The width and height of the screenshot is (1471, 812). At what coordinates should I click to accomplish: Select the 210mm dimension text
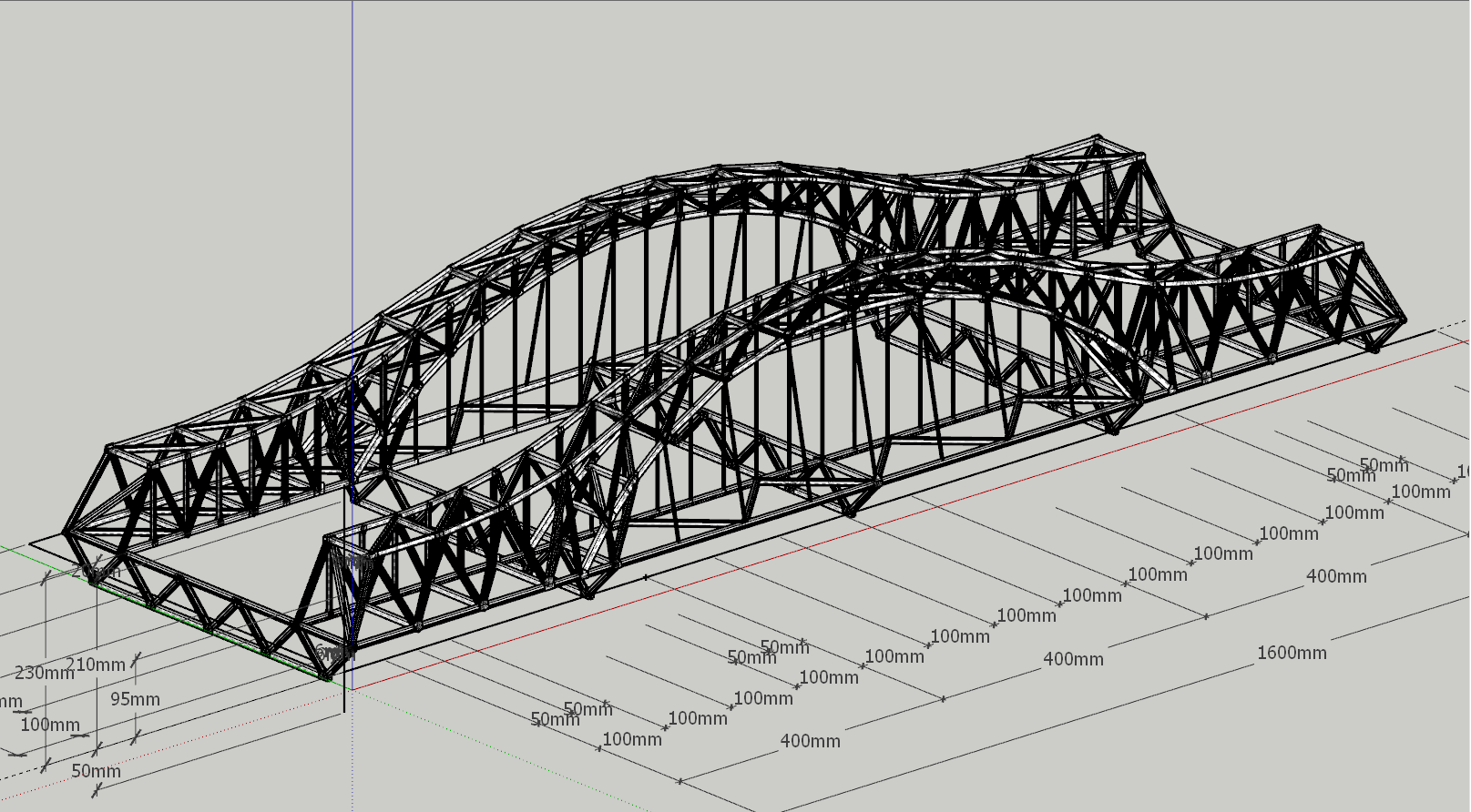tap(96, 665)
